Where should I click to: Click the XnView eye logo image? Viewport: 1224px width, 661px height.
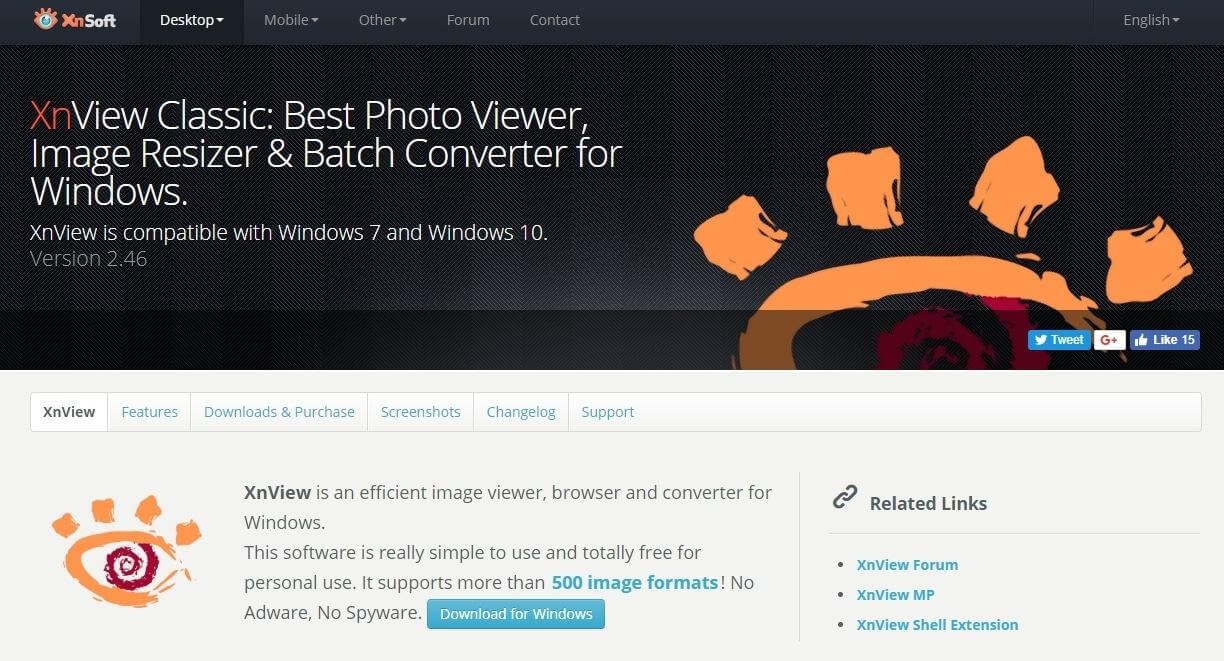tap(126, 551)
